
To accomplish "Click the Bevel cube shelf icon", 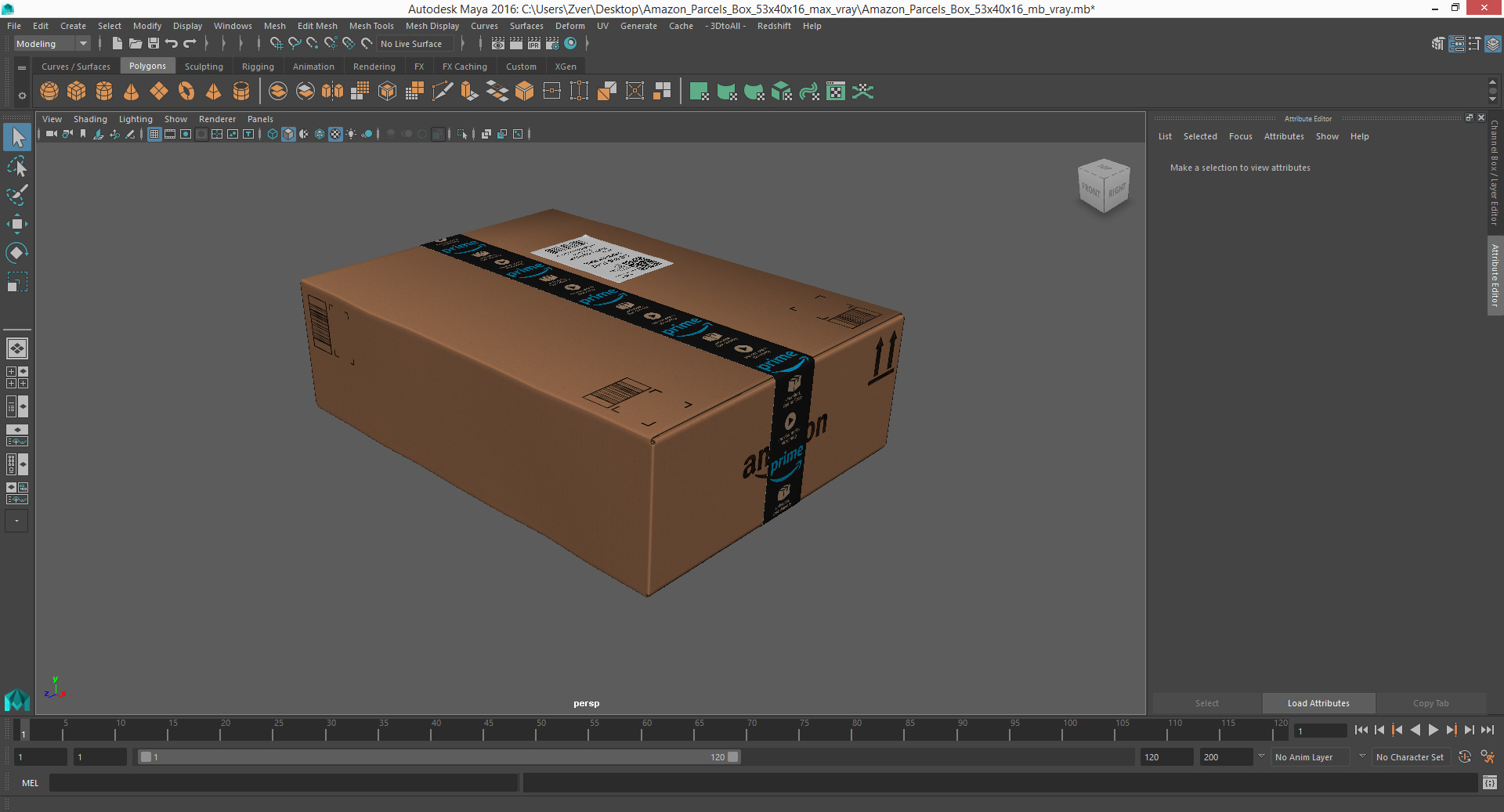I will [525, 92].
